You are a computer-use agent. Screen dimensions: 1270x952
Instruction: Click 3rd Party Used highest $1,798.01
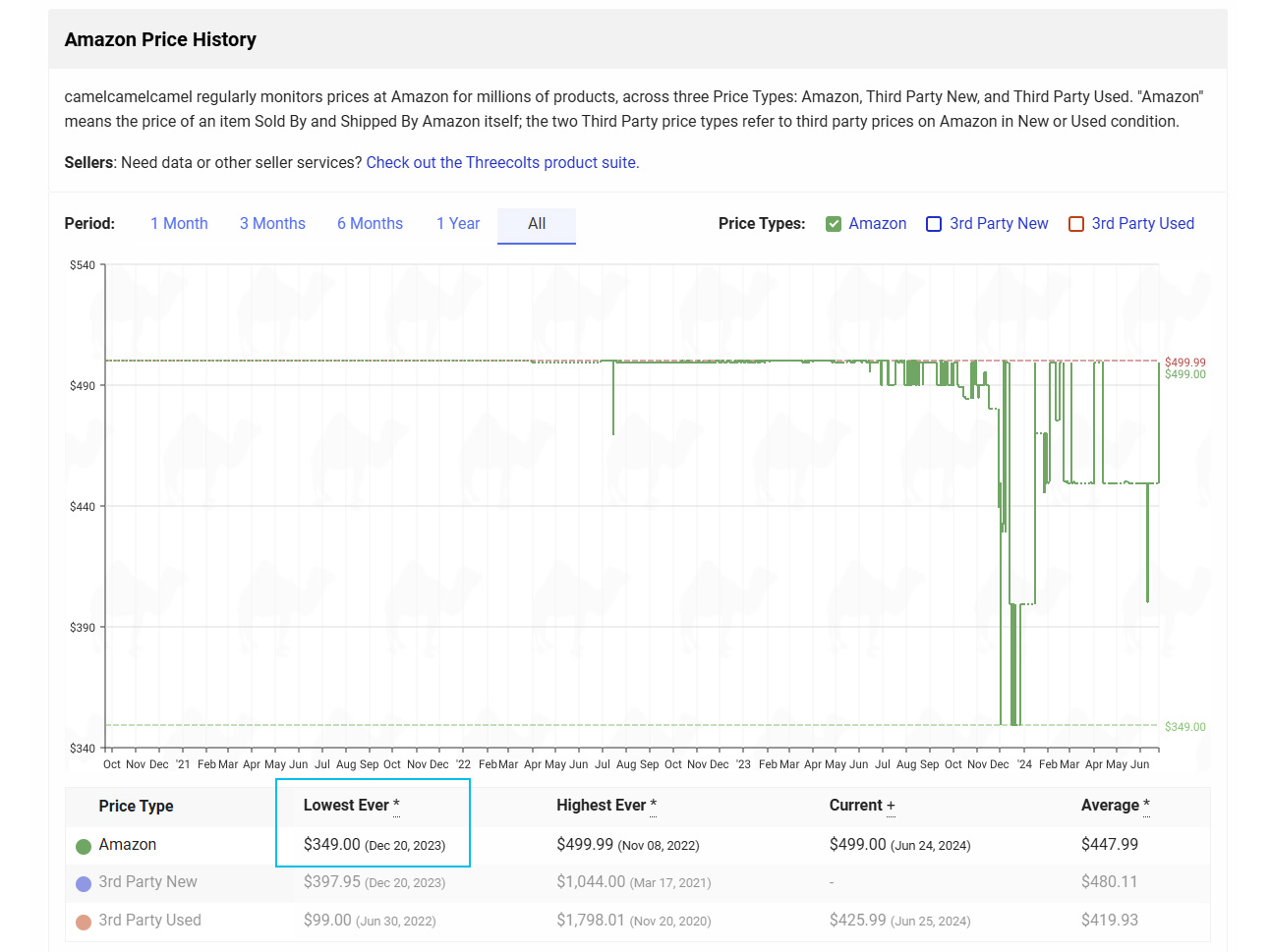click(591, 921)
